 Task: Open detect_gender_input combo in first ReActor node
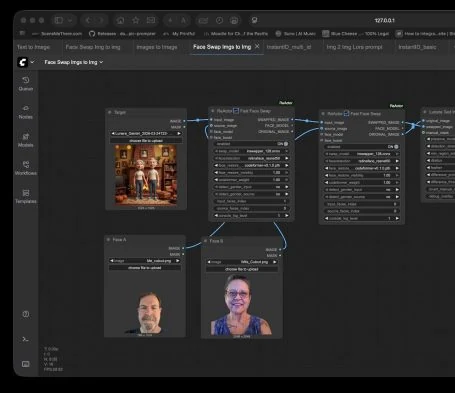[x=251, y=187]
